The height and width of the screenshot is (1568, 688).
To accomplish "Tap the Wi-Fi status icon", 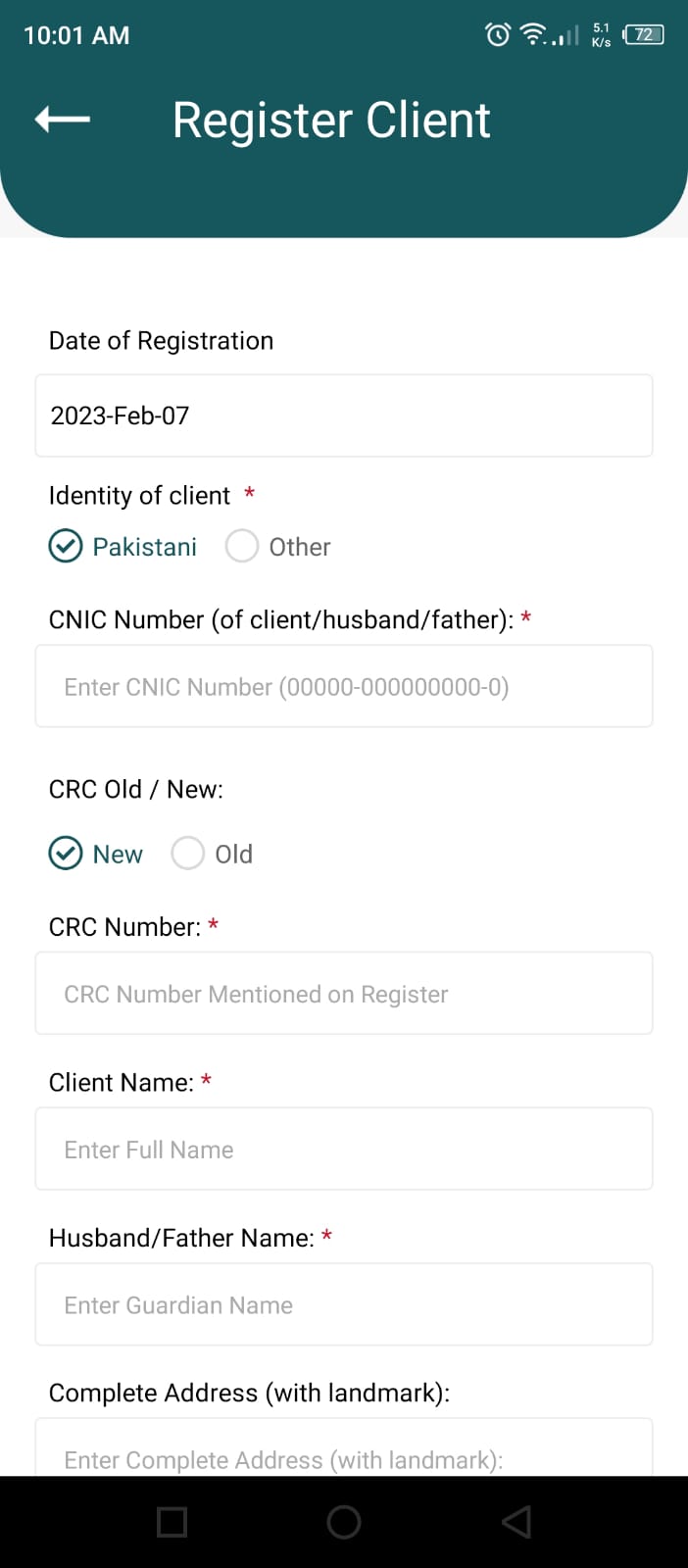I will click(533, 34).
